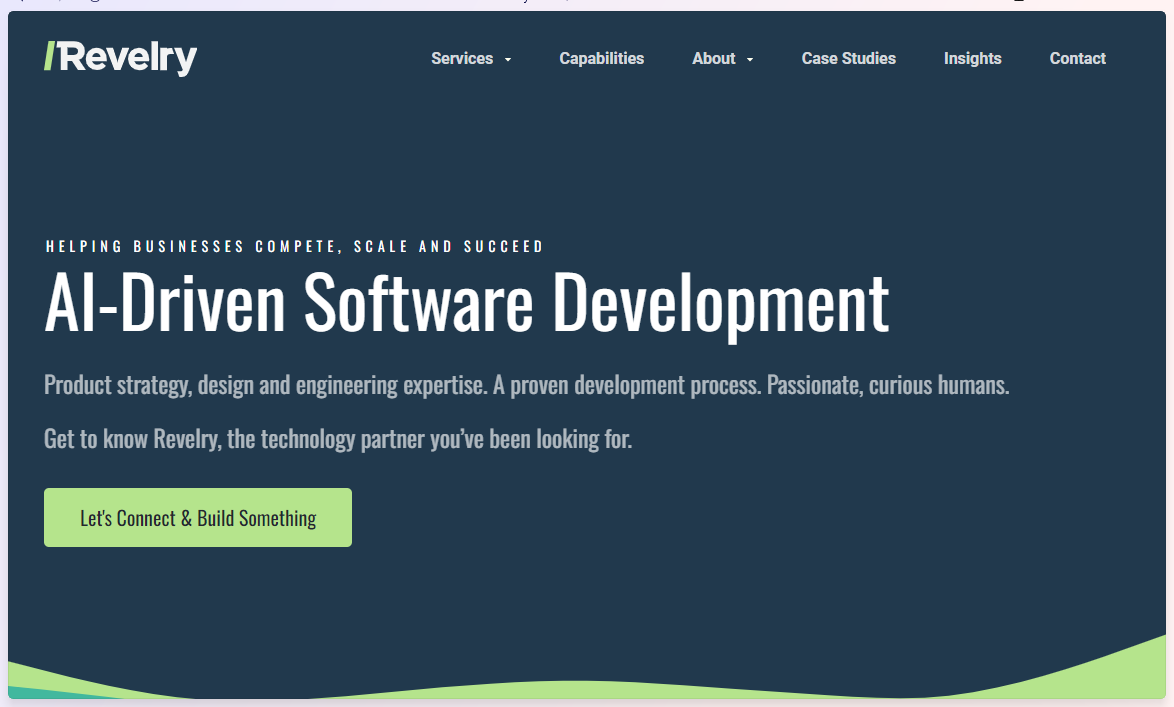Open the About menu
Screen dimensions: 1174x707
pos(714,58)
